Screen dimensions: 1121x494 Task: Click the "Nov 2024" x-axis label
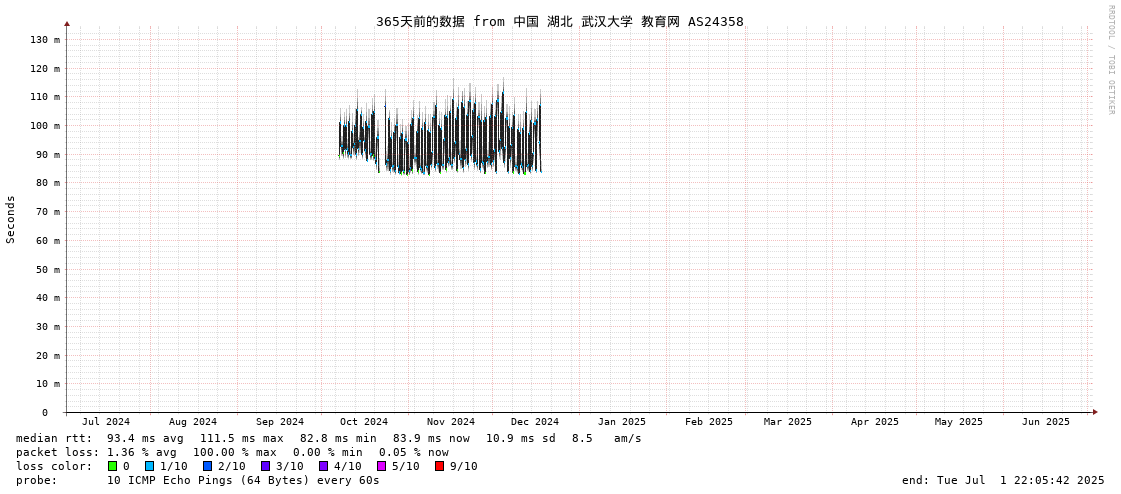coord(451,422)
